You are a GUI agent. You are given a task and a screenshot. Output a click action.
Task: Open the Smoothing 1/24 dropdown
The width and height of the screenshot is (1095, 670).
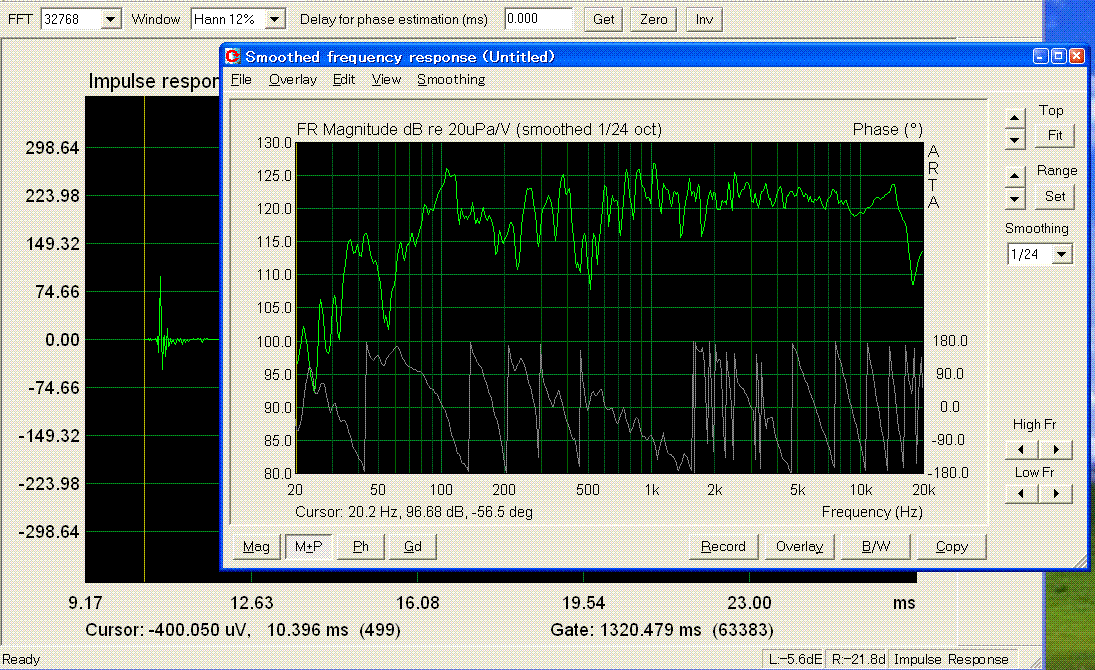(1061, 254)
